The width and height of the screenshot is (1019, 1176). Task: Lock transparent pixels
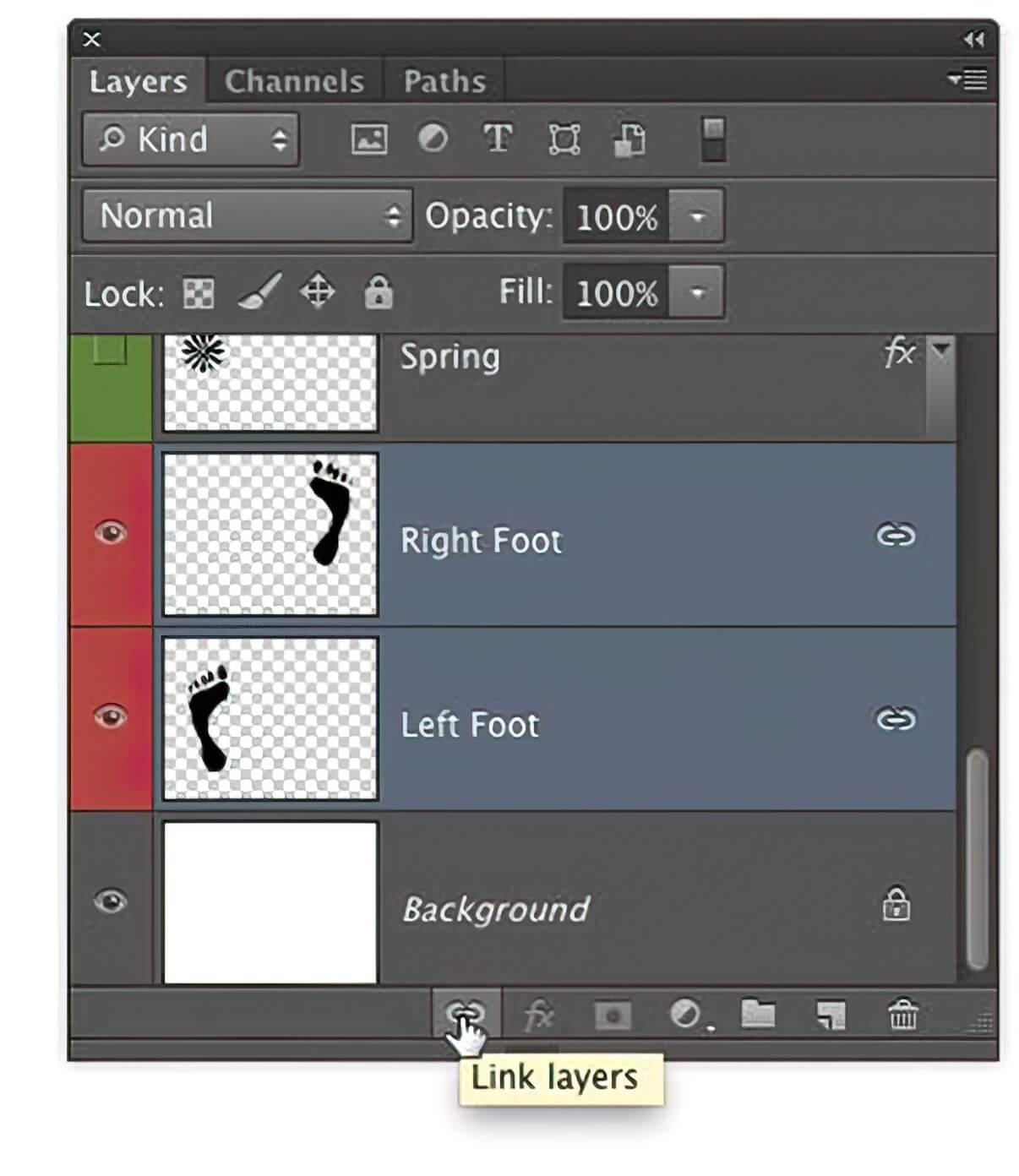[199, 294]
